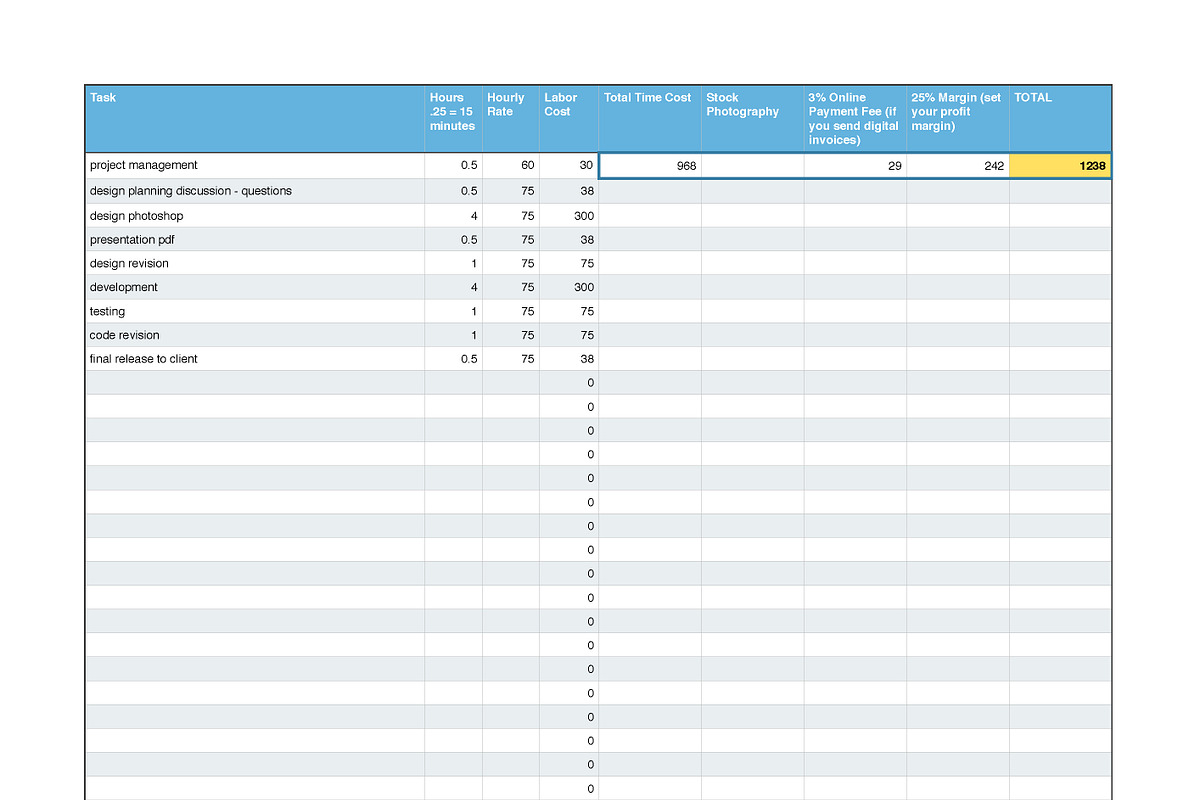Select labor cost '300' for development
This screenshot has height=800, width=1200.
pos(569,288)
